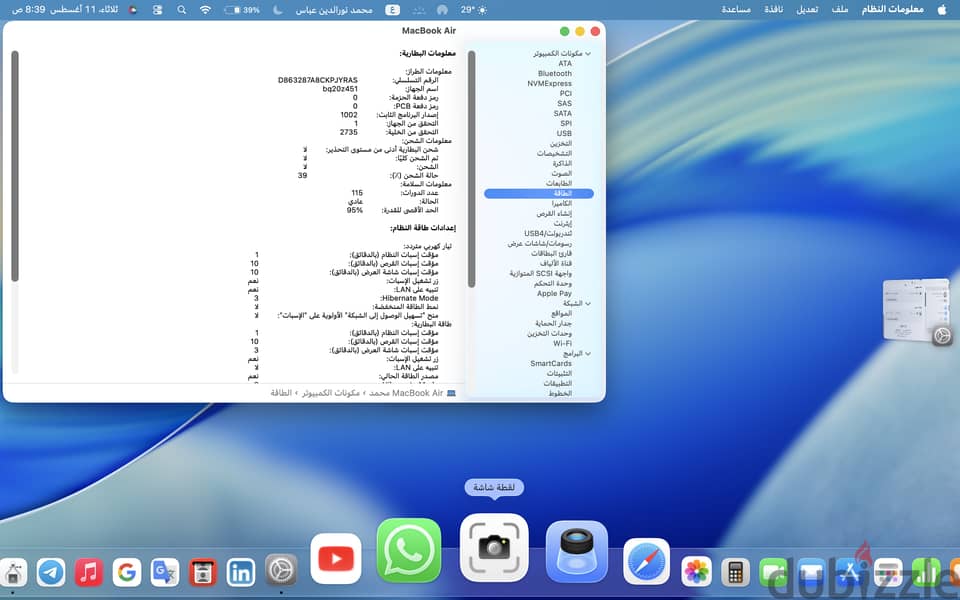Image resolution: width=960 pixels, height=600 pixels.
Task: Click battery 39% status icon
Action: point(242,10)
